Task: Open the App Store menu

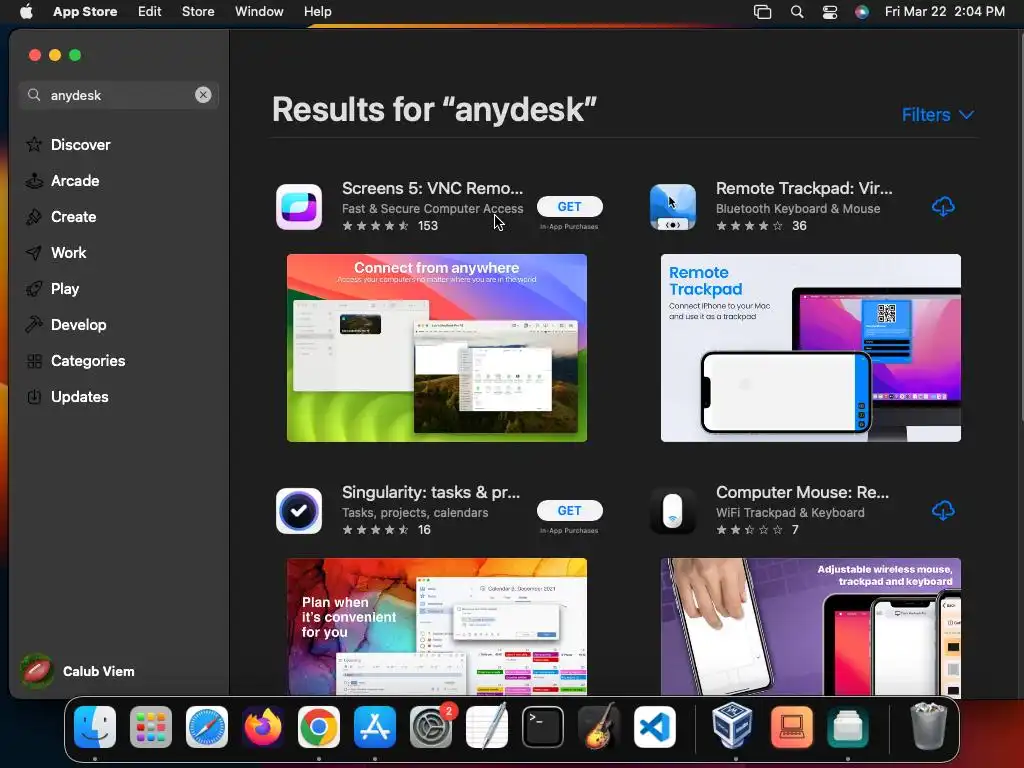Action: tap(85, 12)
